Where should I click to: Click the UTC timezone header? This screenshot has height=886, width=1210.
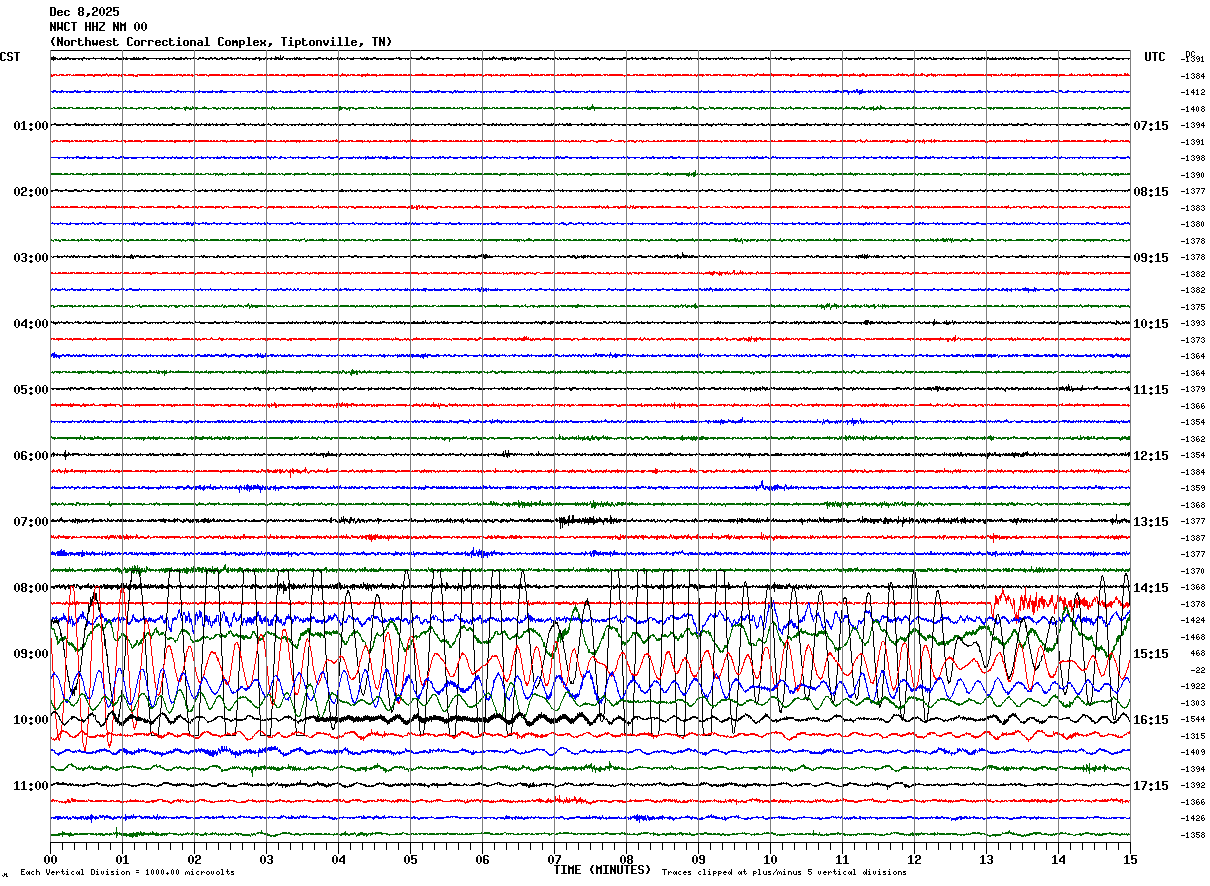click(1155, 57)
